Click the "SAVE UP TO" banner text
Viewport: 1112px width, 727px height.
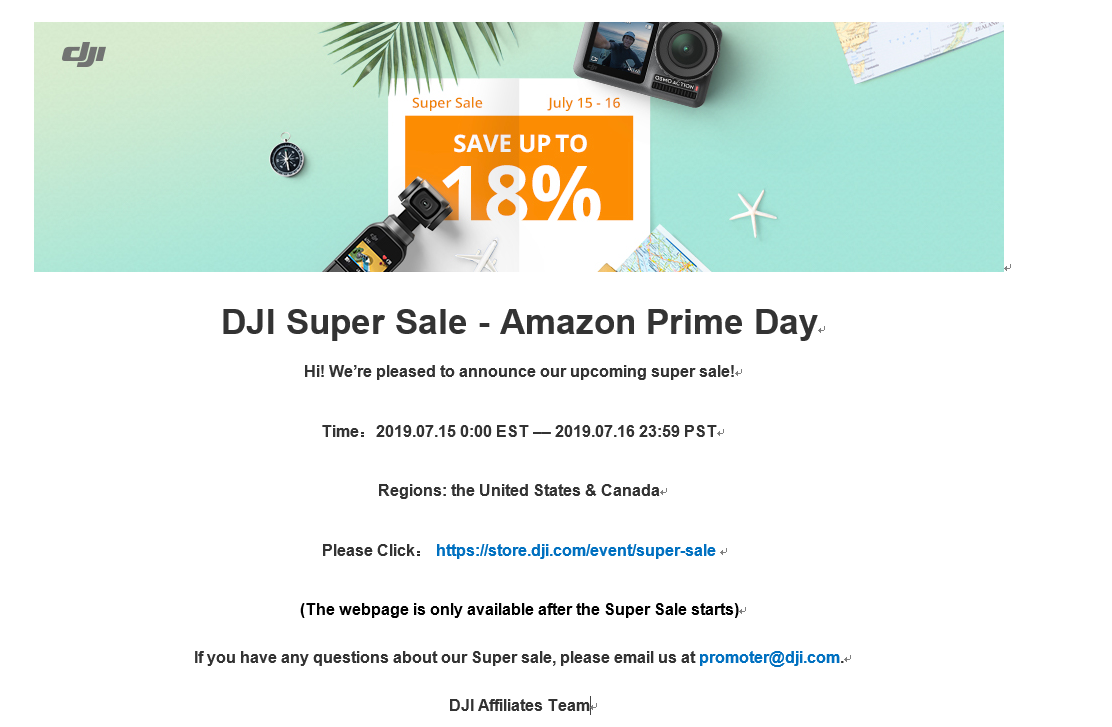(x=520, y=144)
